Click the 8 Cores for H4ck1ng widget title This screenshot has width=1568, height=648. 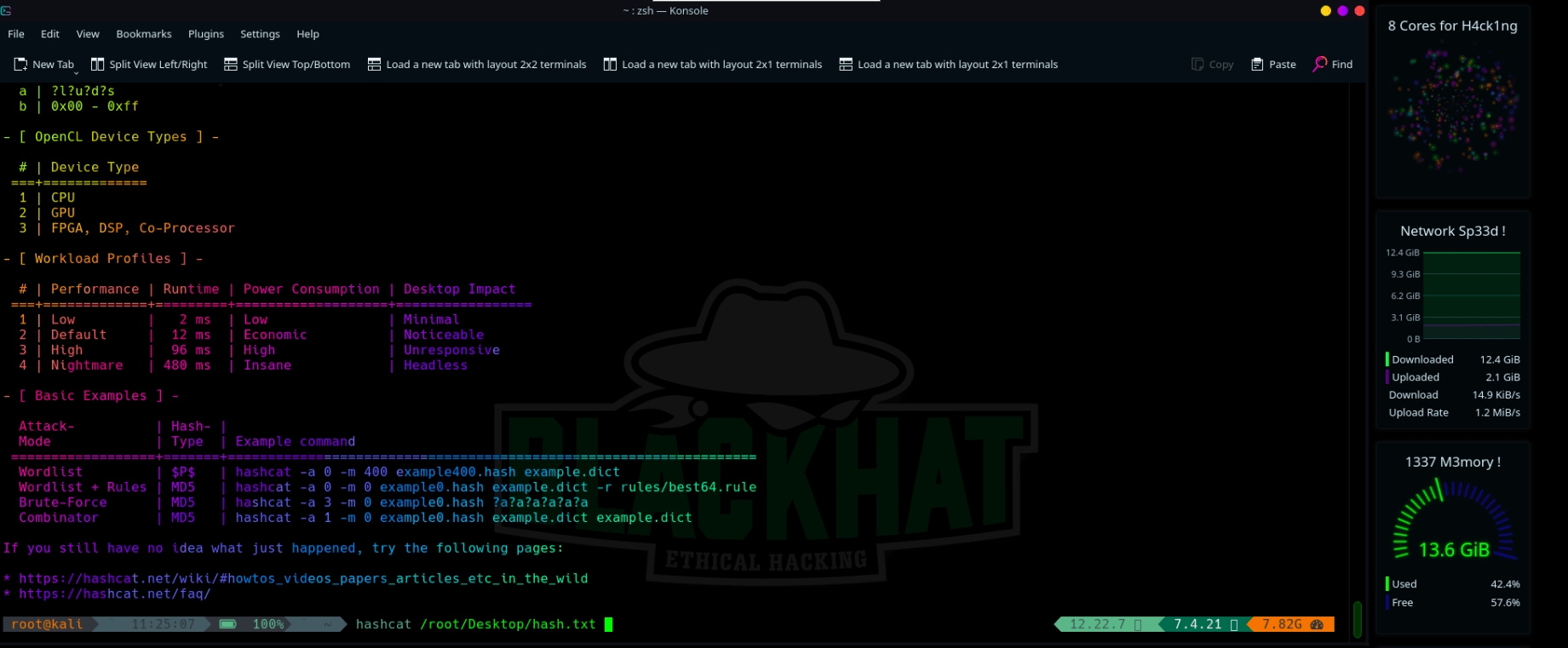1452,26
